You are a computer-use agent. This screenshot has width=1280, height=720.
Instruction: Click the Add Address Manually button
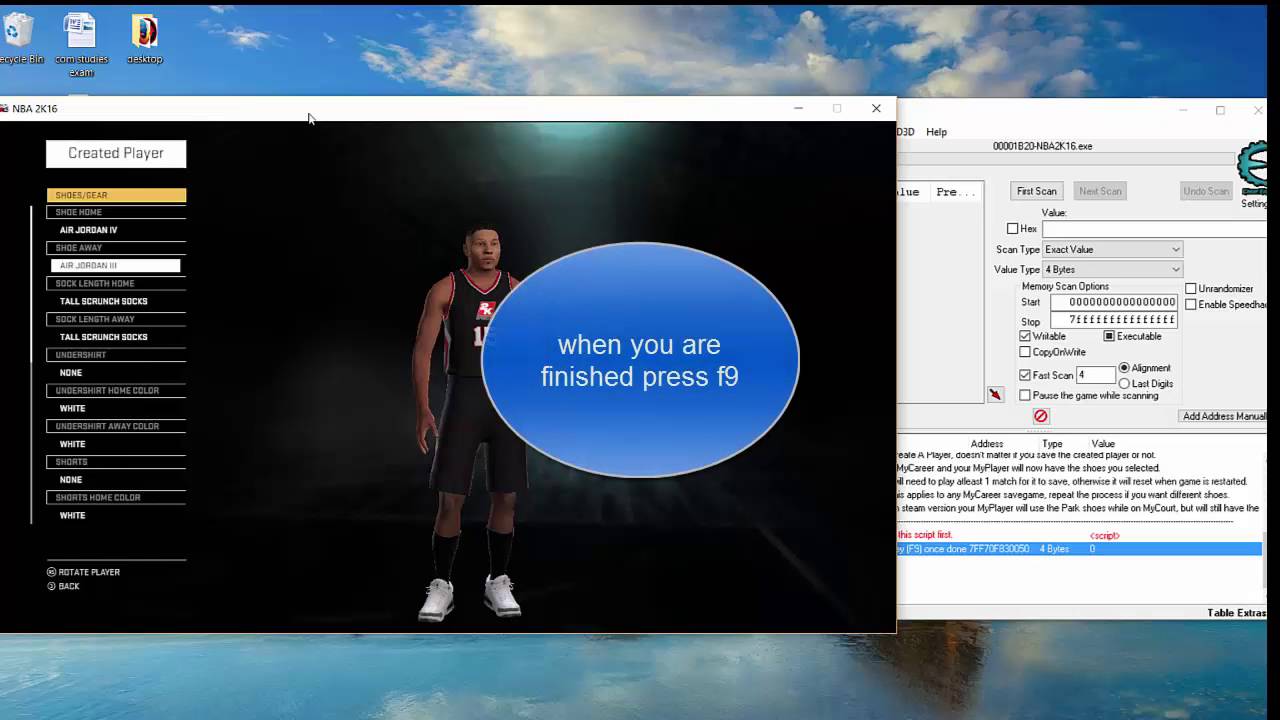(x=1223, y=416)
